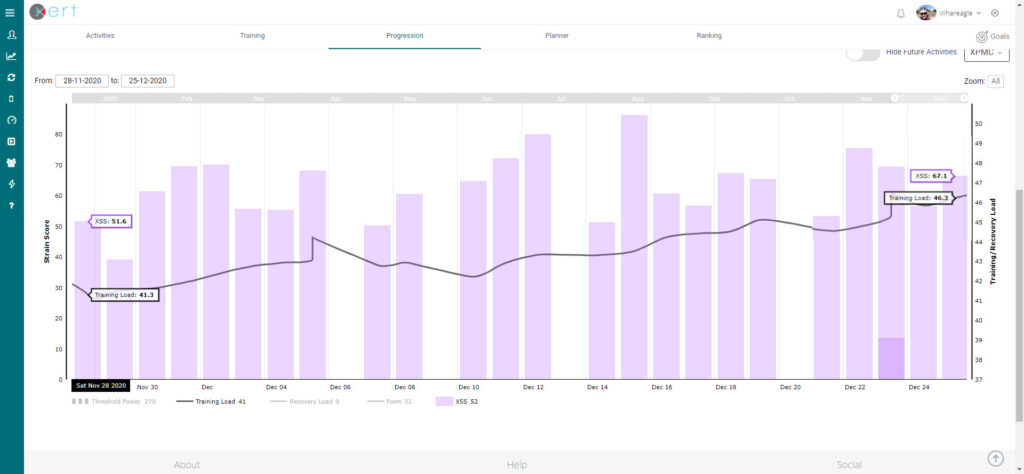1024x474 pixels.
Task: Click the XSS color swatch in legend
Action: 443,401
